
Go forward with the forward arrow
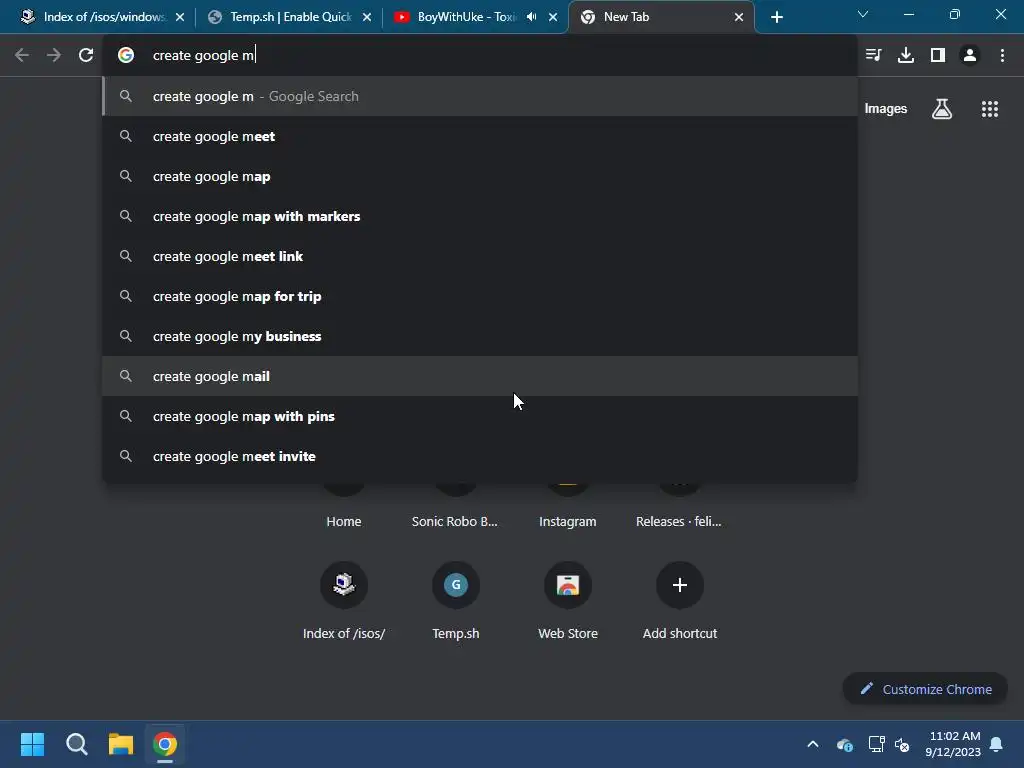[x=54, y=56]
